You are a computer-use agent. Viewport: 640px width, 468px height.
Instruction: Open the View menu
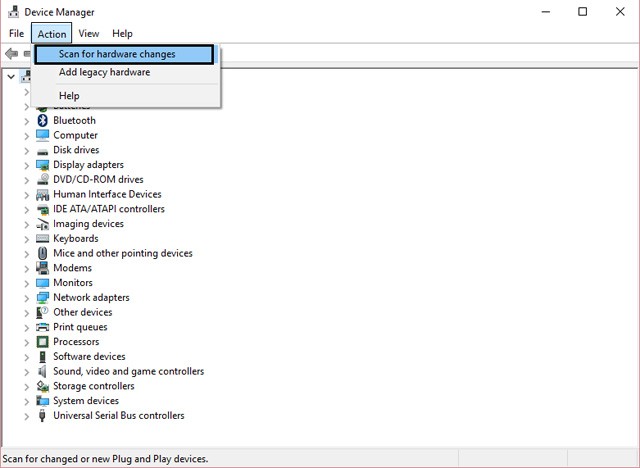coord(88,34)
